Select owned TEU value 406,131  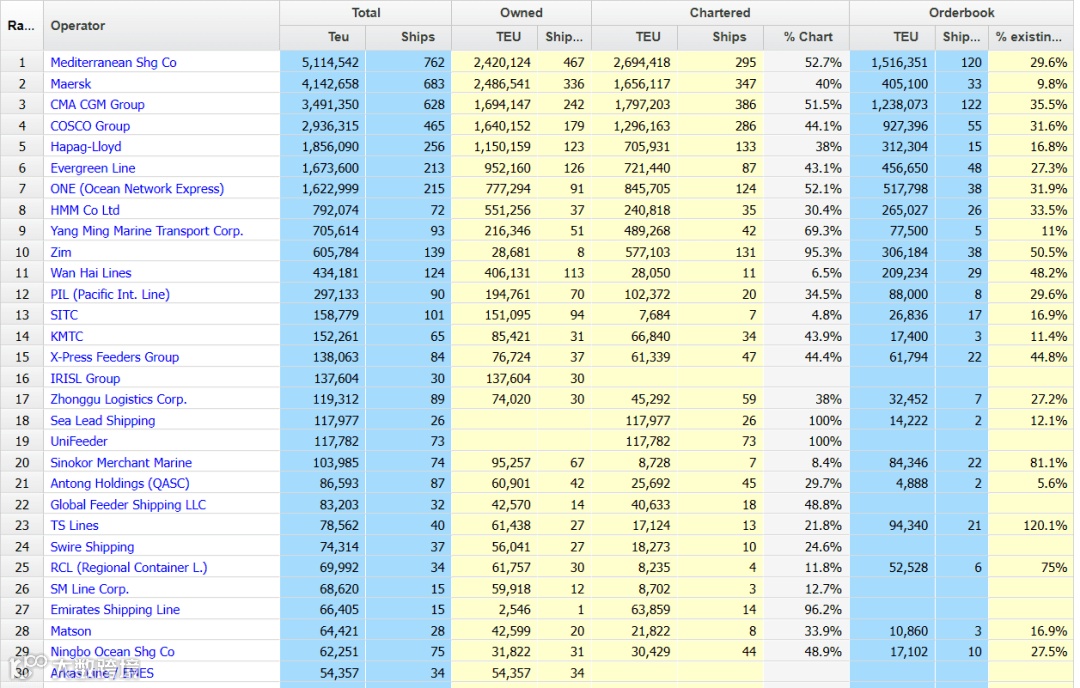508,273
